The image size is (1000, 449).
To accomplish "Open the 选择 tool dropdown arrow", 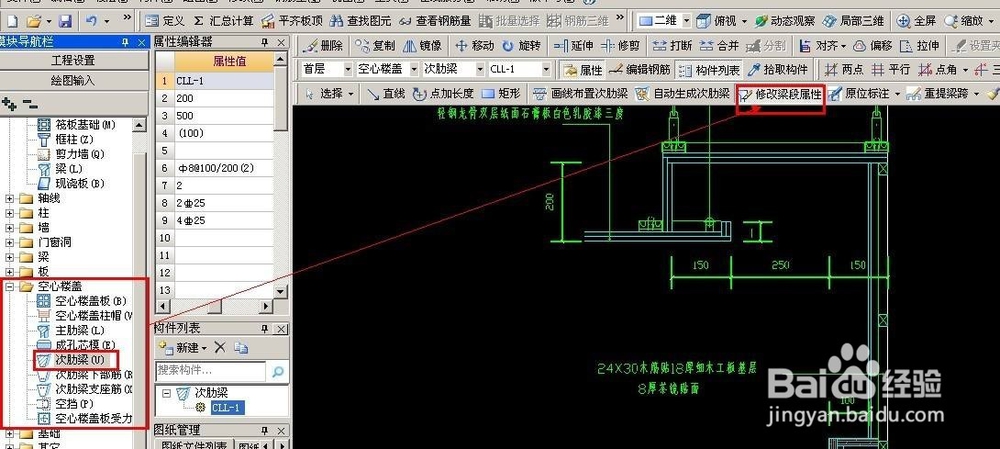I will 351,94.
